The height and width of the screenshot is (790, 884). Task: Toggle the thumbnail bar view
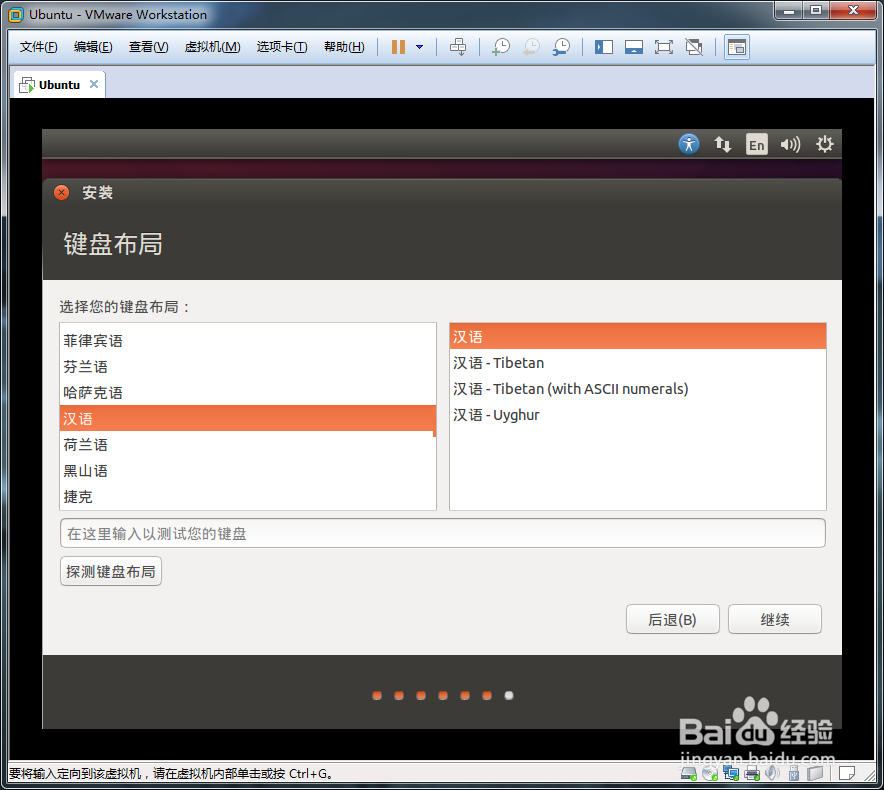634,47
